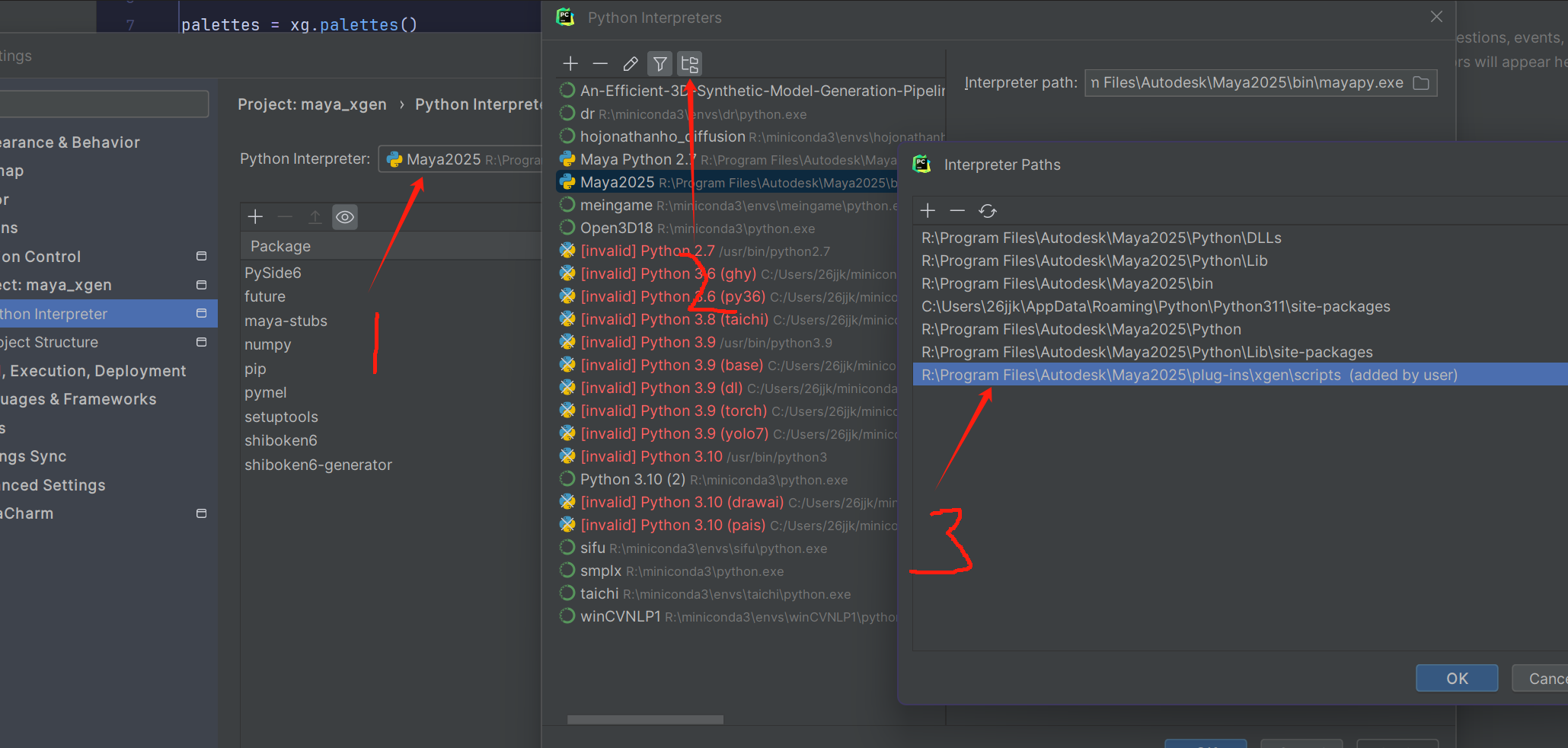1568x748 pixels.
Task: Click horizontal scrollbar under interpreter list
Action: (x=645, y=719)
